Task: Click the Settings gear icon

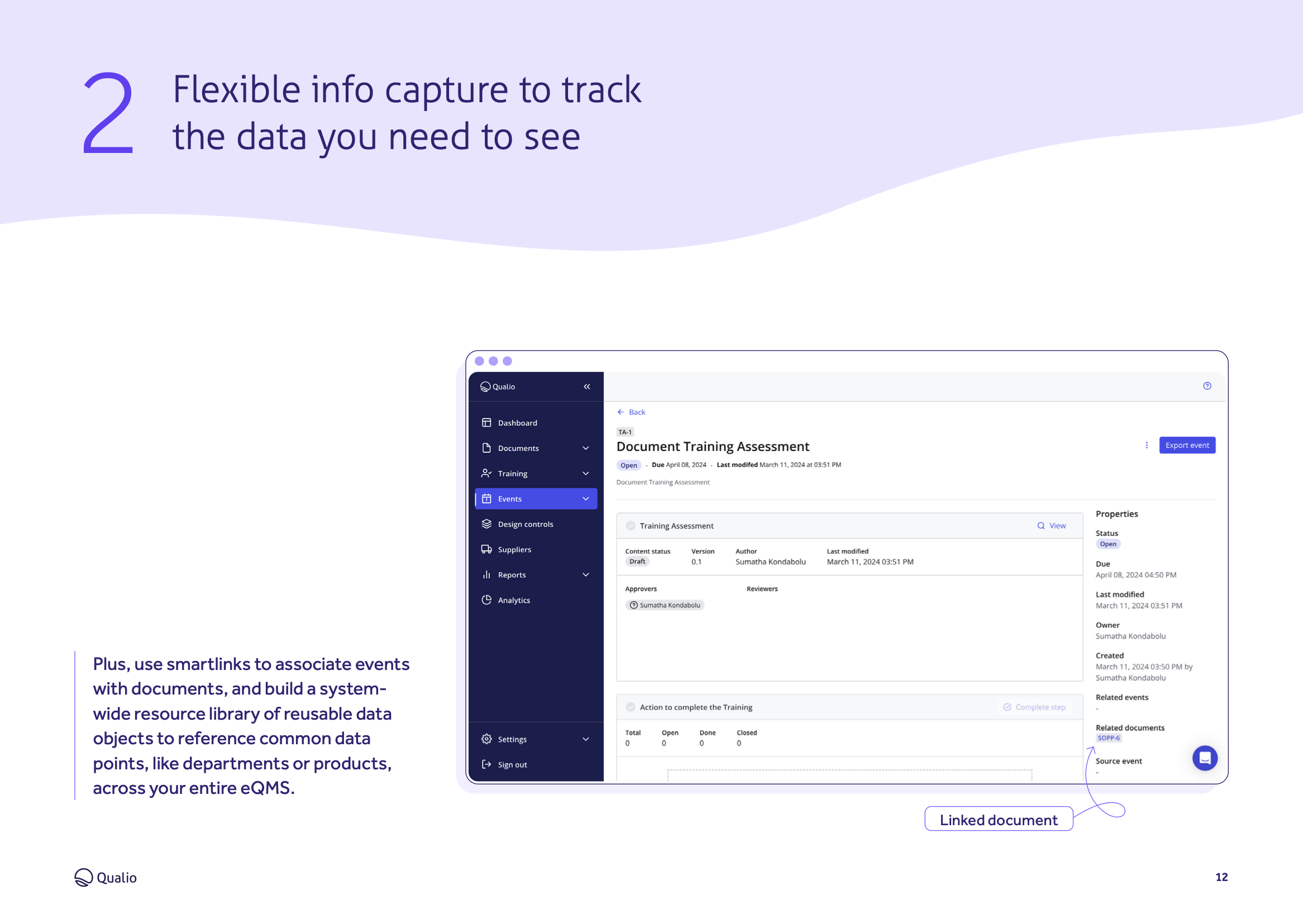Action: point(486,739)
